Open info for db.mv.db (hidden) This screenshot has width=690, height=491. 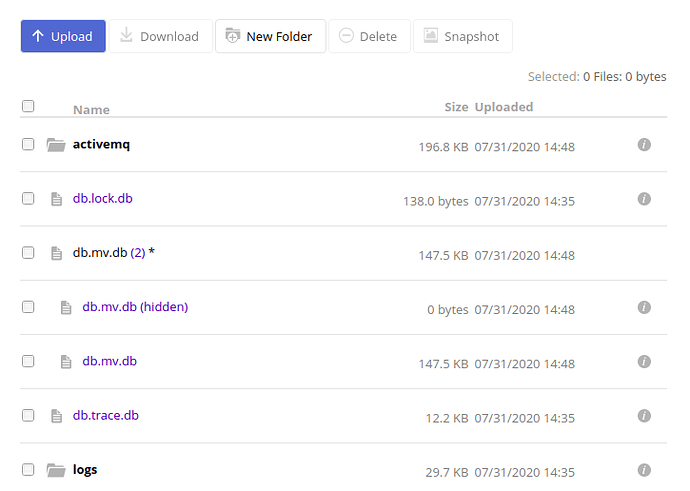(644, 307)
